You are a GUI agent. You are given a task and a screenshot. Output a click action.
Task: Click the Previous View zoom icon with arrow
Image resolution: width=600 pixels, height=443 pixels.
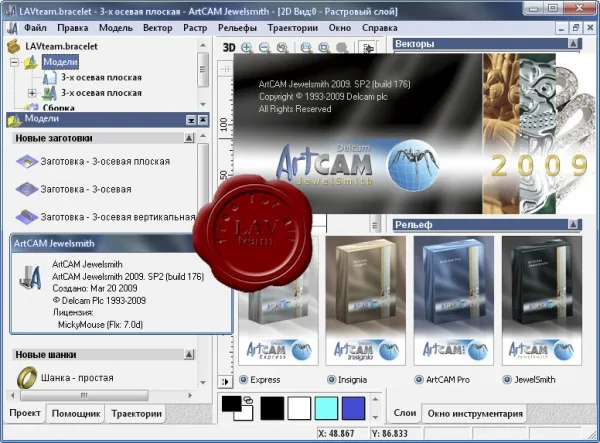[282, 48]
